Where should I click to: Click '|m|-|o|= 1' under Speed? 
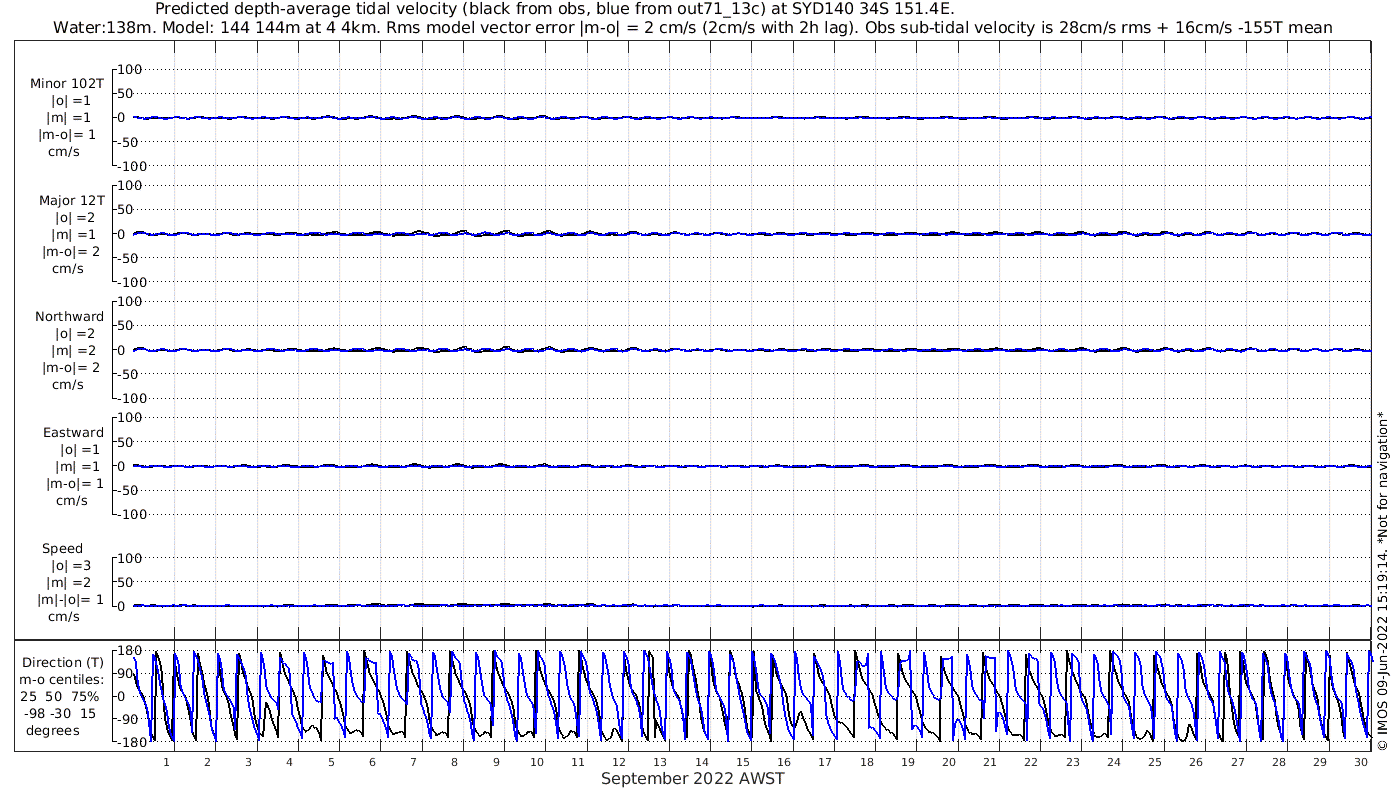point(70,599)
